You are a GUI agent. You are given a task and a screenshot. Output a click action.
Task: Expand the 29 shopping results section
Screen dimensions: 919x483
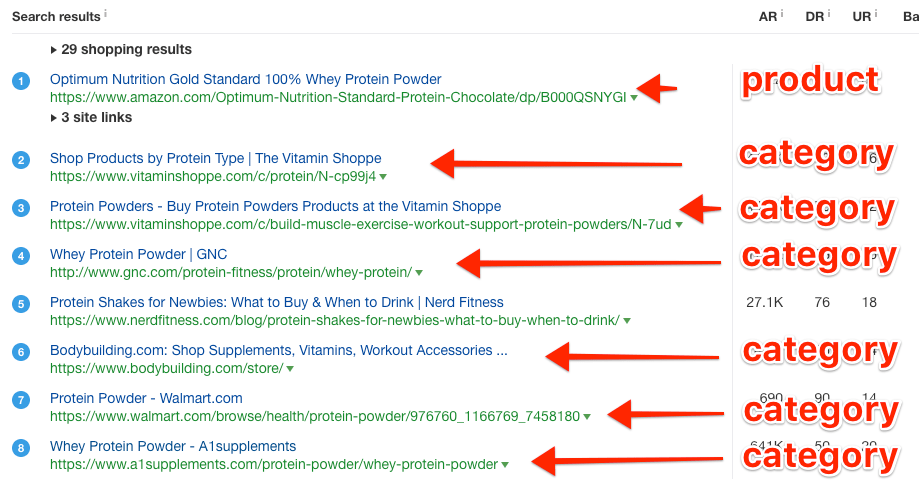pyautogui.click(x=121, y=50)
